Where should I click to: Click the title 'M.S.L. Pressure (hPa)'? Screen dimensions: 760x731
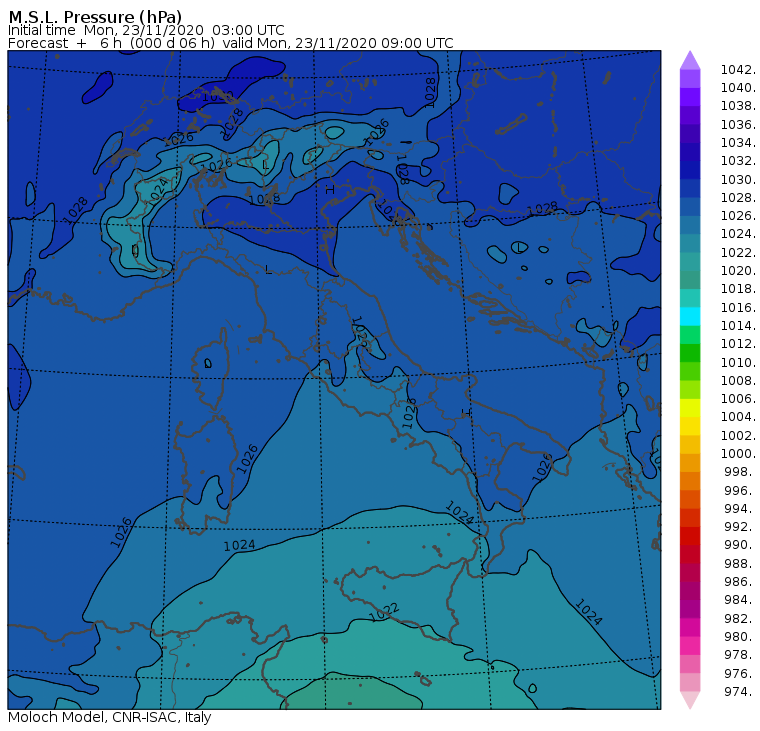(95, 17)
